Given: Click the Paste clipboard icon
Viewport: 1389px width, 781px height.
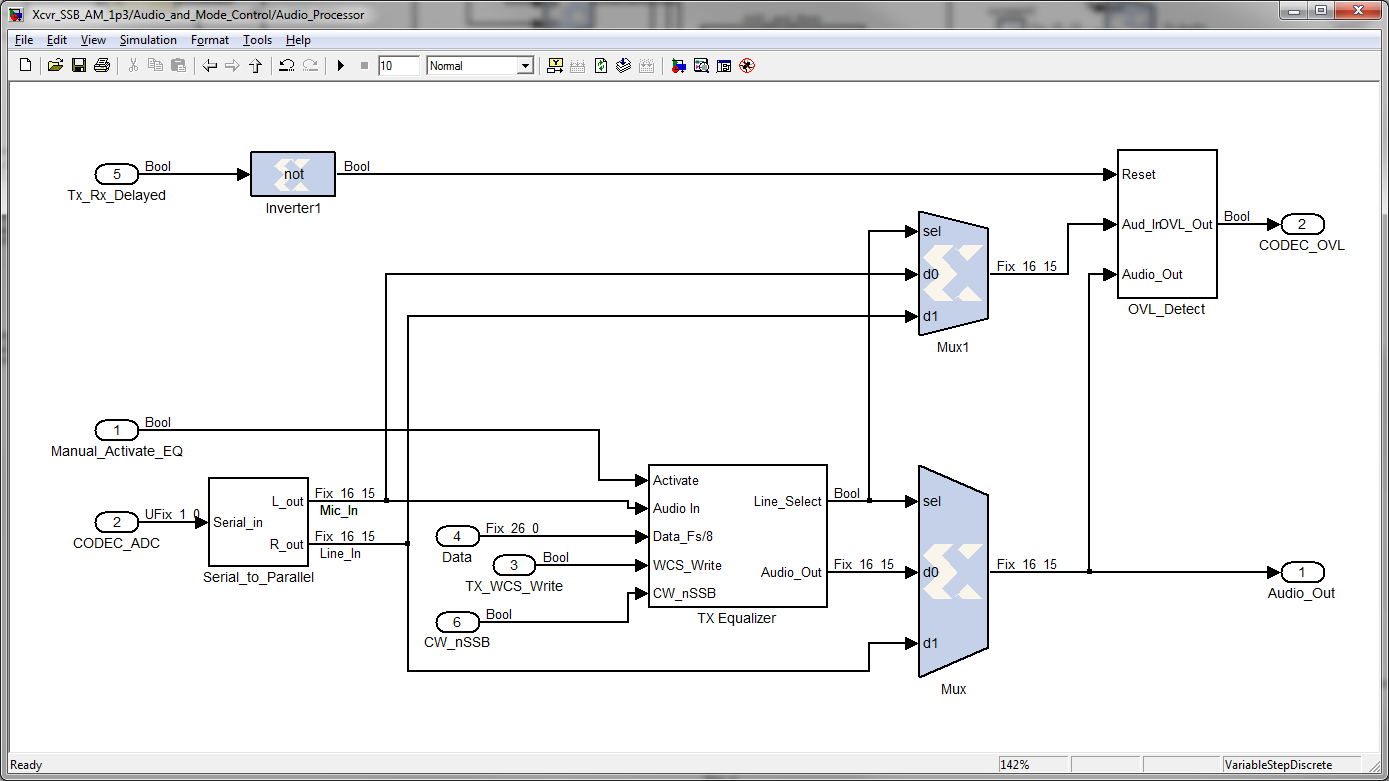Looking at the screenshot, I should [x=178, y=66].
